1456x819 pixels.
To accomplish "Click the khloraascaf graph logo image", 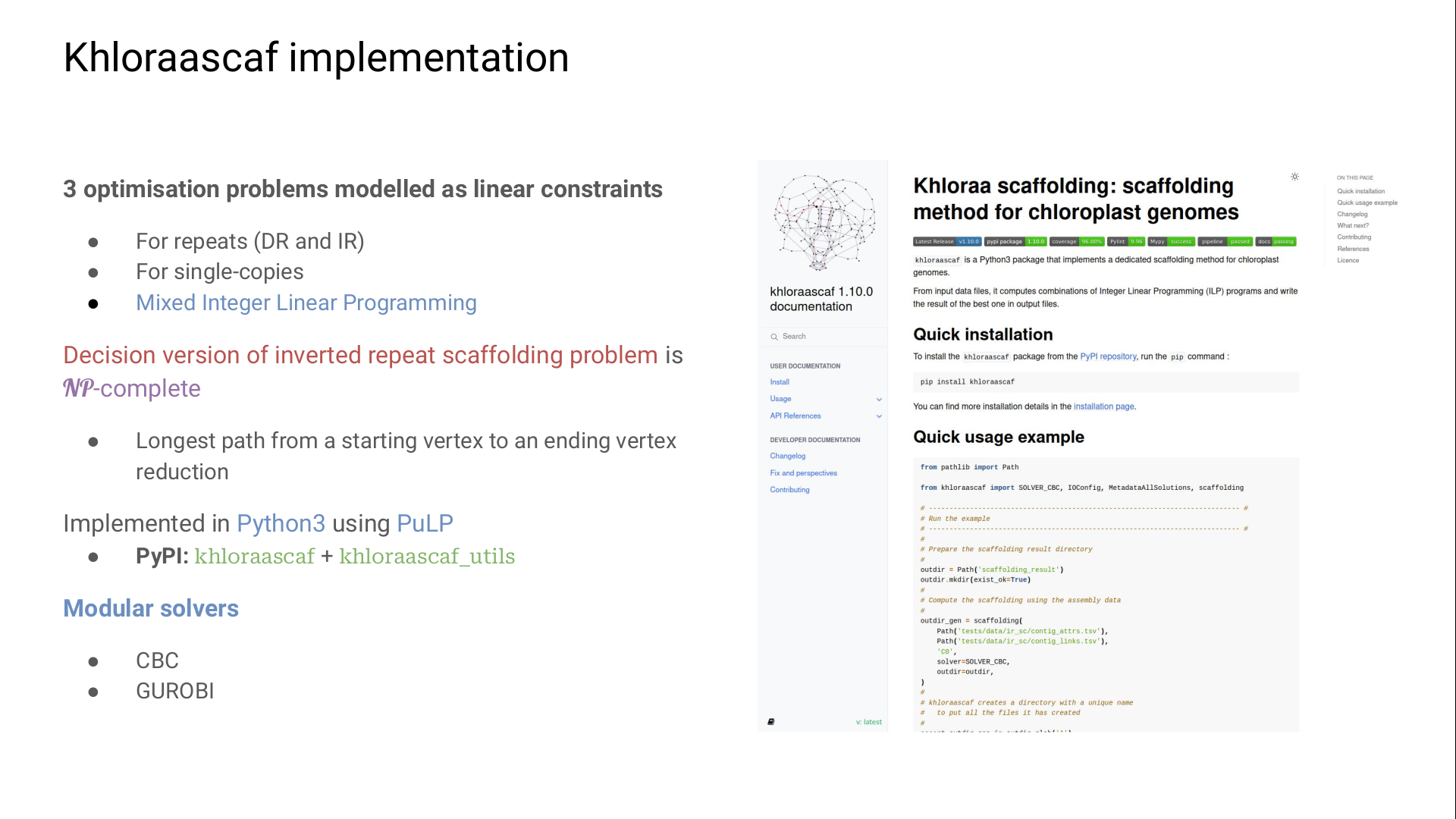I will pyautogui.click(x=824, y=222).
